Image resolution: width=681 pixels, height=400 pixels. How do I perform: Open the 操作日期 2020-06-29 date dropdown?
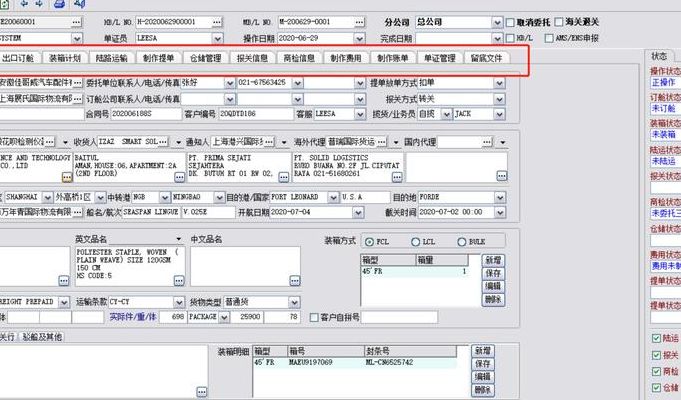pos(360,38)
